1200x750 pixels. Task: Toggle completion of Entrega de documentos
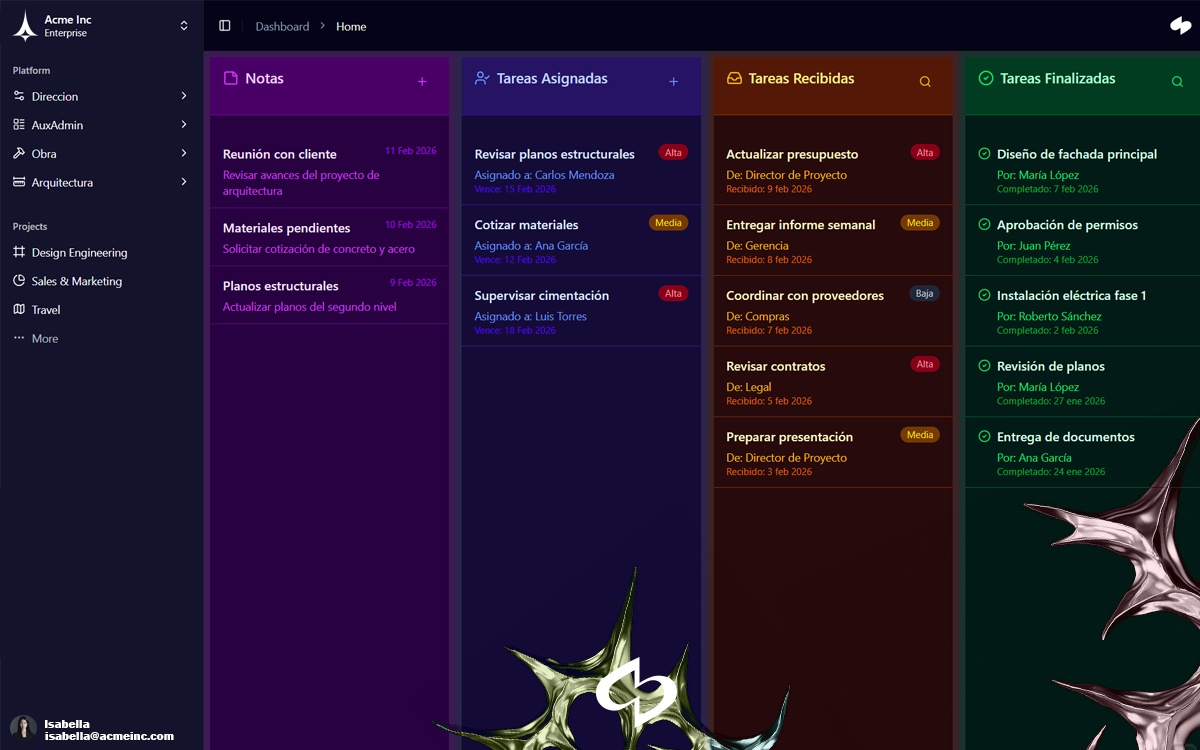click(x=982, y=437)
